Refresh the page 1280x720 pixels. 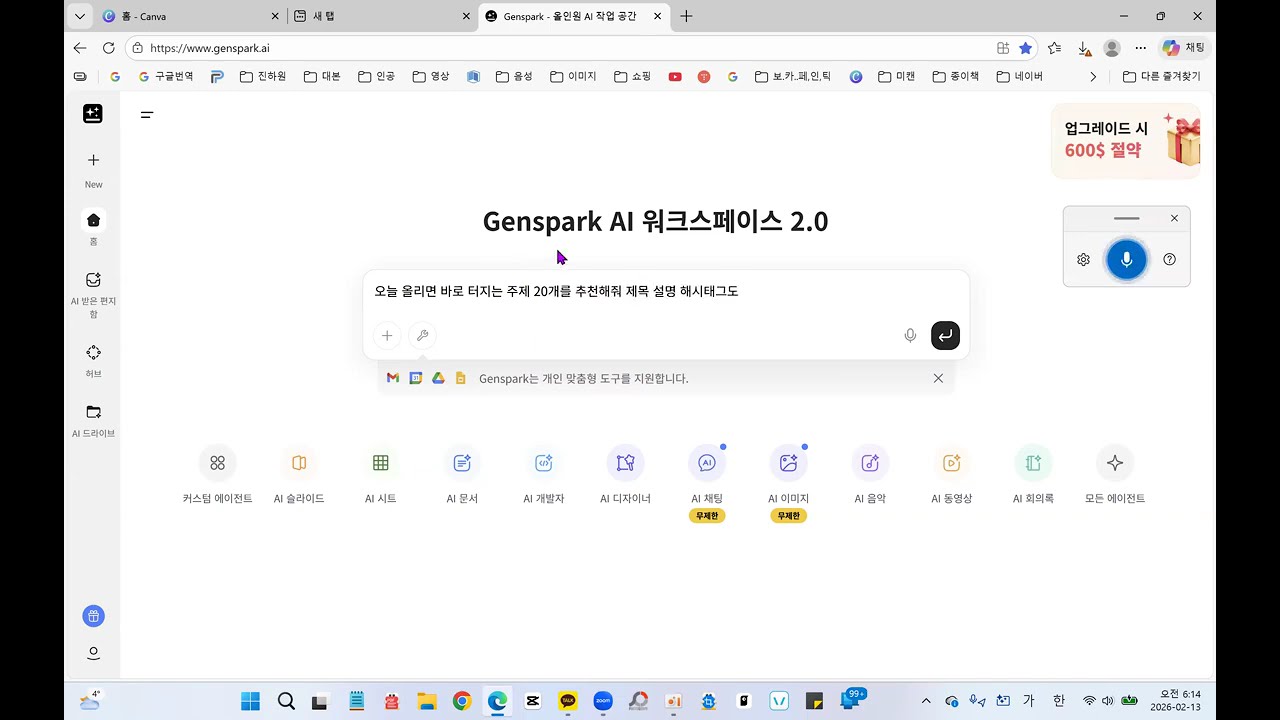pos(109,48)
